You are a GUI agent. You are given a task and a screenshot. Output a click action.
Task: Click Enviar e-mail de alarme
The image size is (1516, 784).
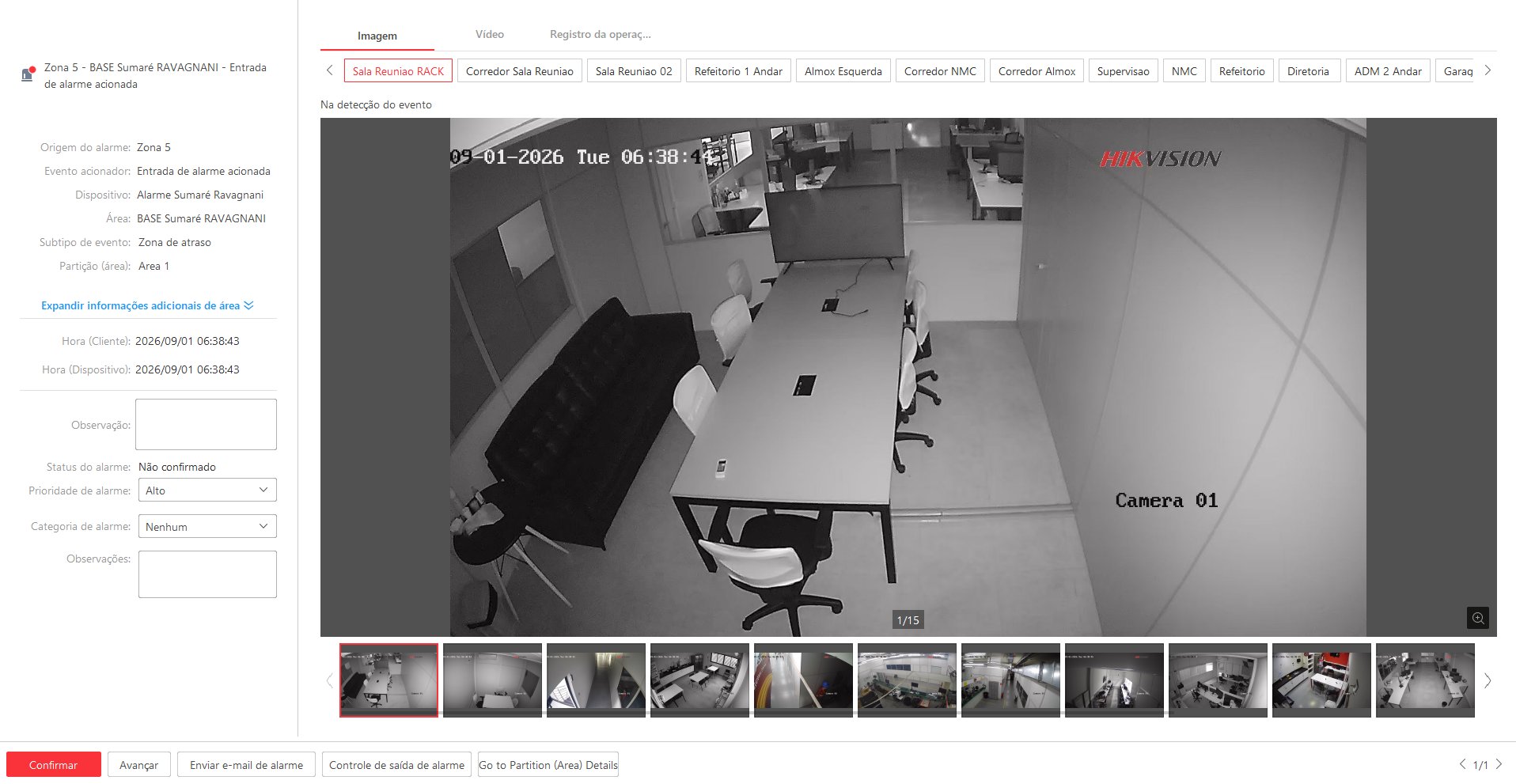click(x=246, y=764)
